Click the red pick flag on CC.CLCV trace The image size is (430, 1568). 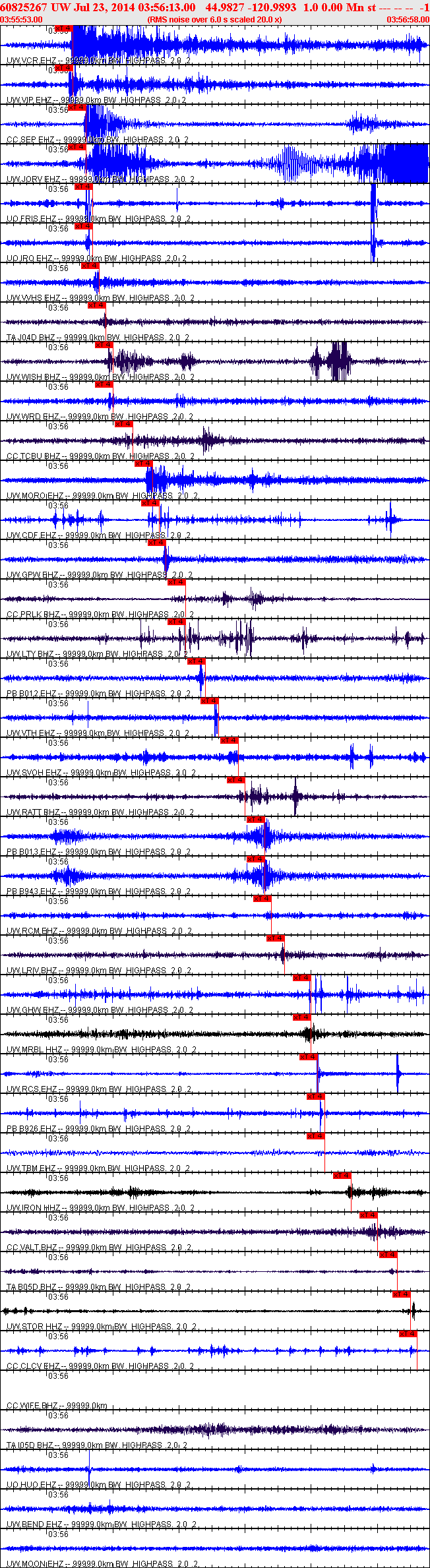[408, 1334]
